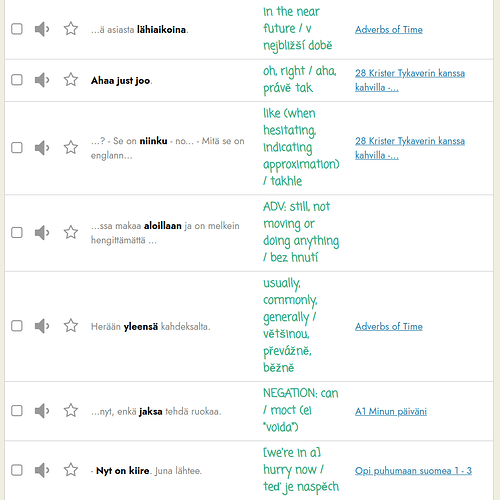Open A1 Minun päiväni lesson link
The image size is (500, 500).
391,412
